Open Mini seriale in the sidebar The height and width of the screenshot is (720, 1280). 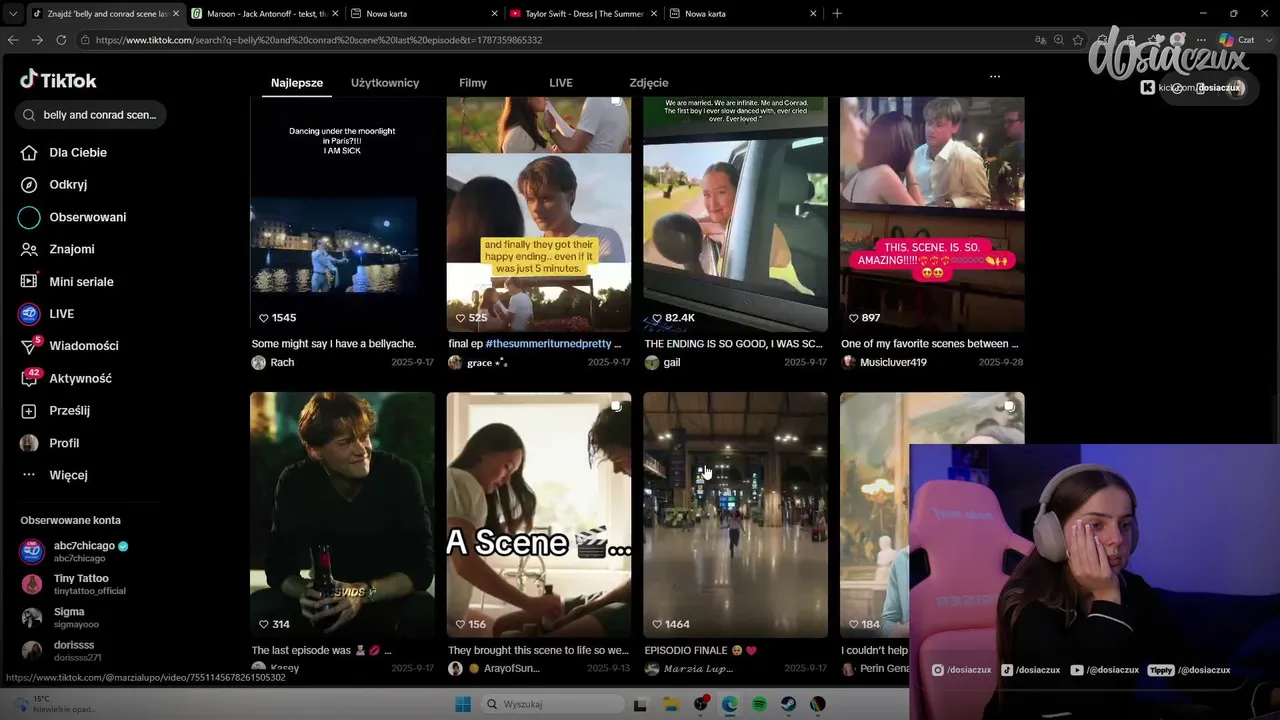(81, 282)
